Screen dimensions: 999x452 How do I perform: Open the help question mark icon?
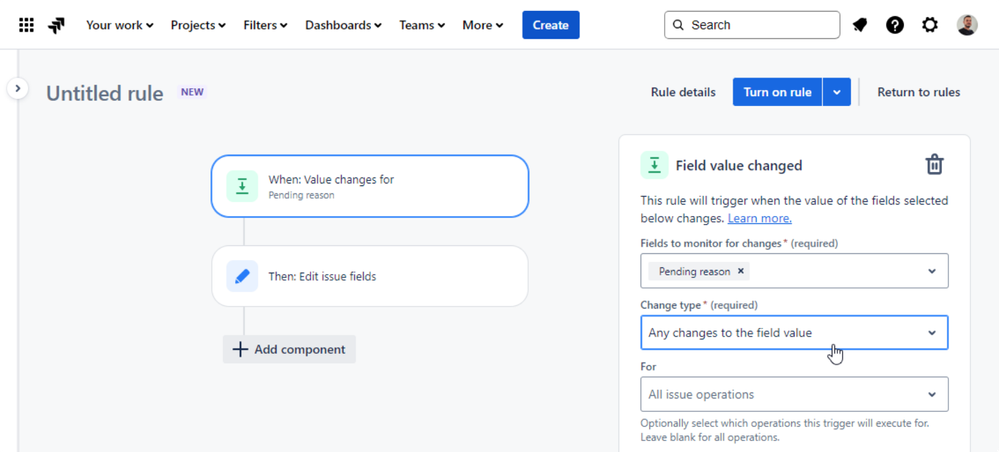point(895,25)
